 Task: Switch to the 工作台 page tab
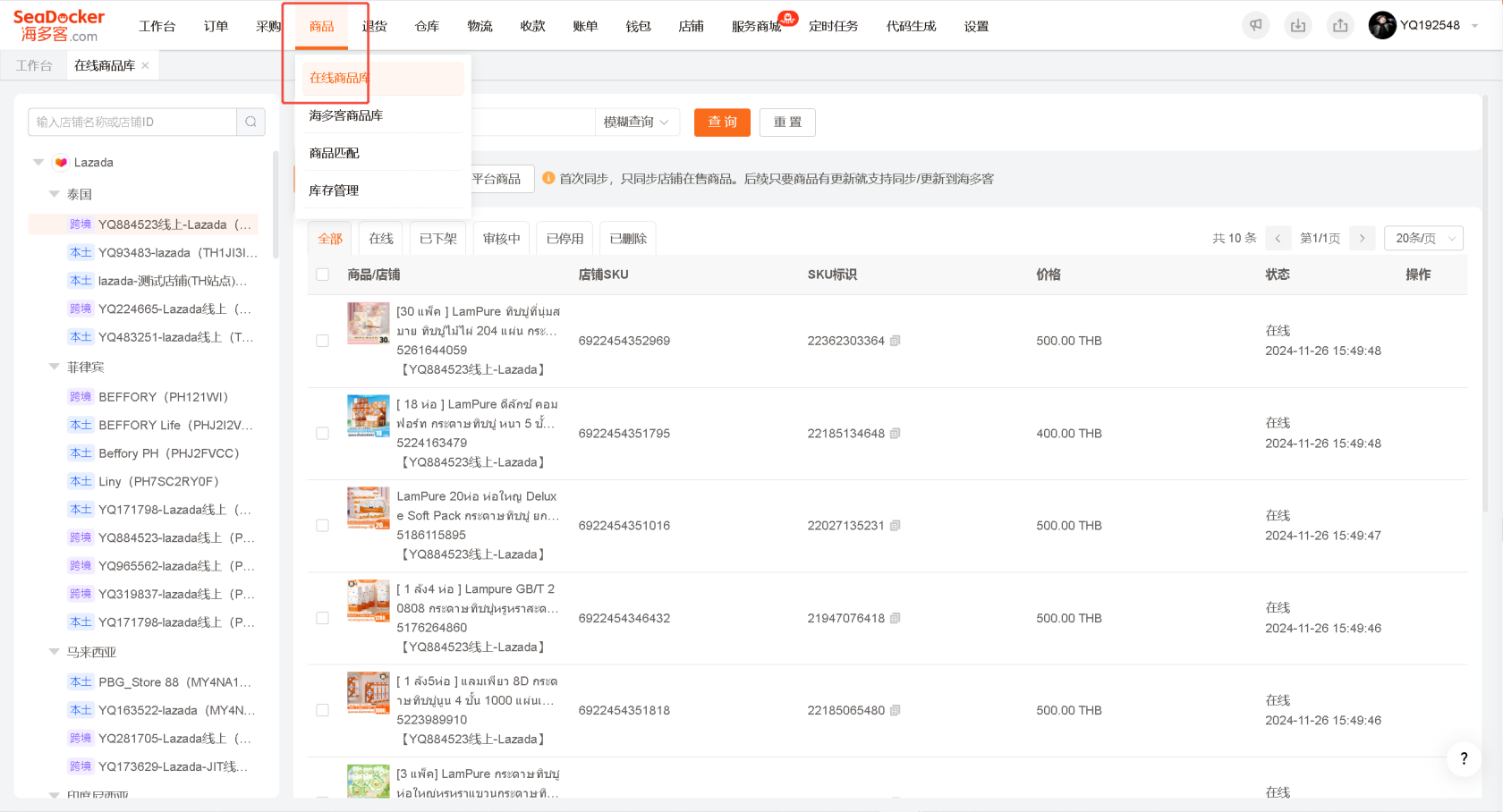34,65
